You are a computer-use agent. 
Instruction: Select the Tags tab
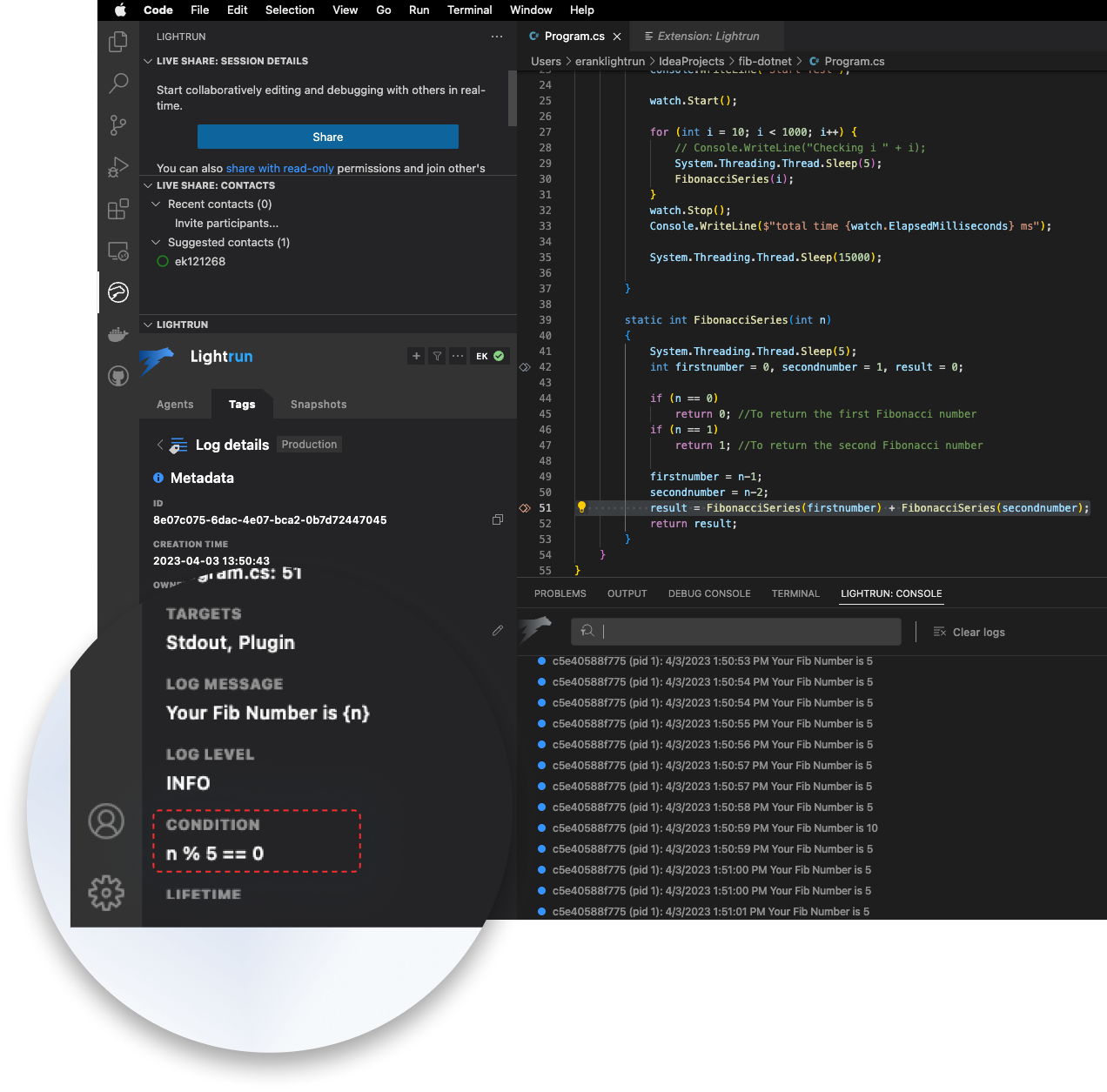(x=242, y=405)
